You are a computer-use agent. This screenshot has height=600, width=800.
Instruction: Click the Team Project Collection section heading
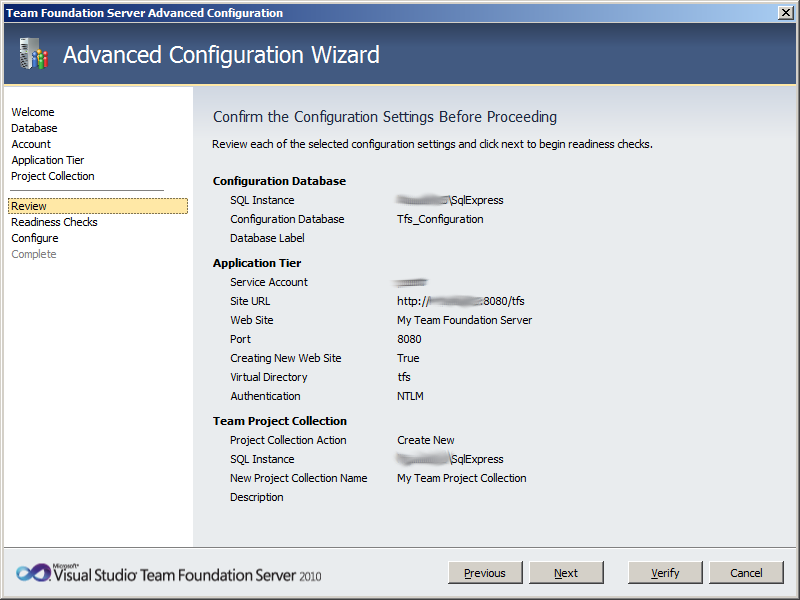[x=280, y=421]
